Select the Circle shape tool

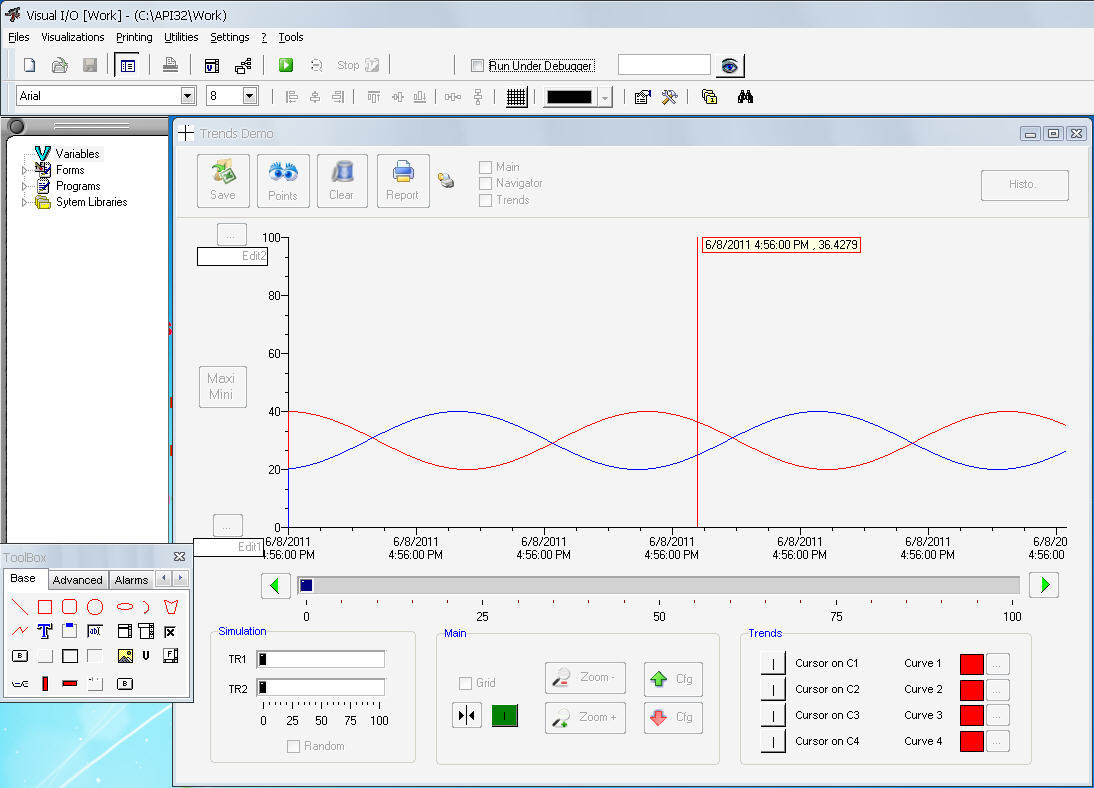[x=95, y=607]
